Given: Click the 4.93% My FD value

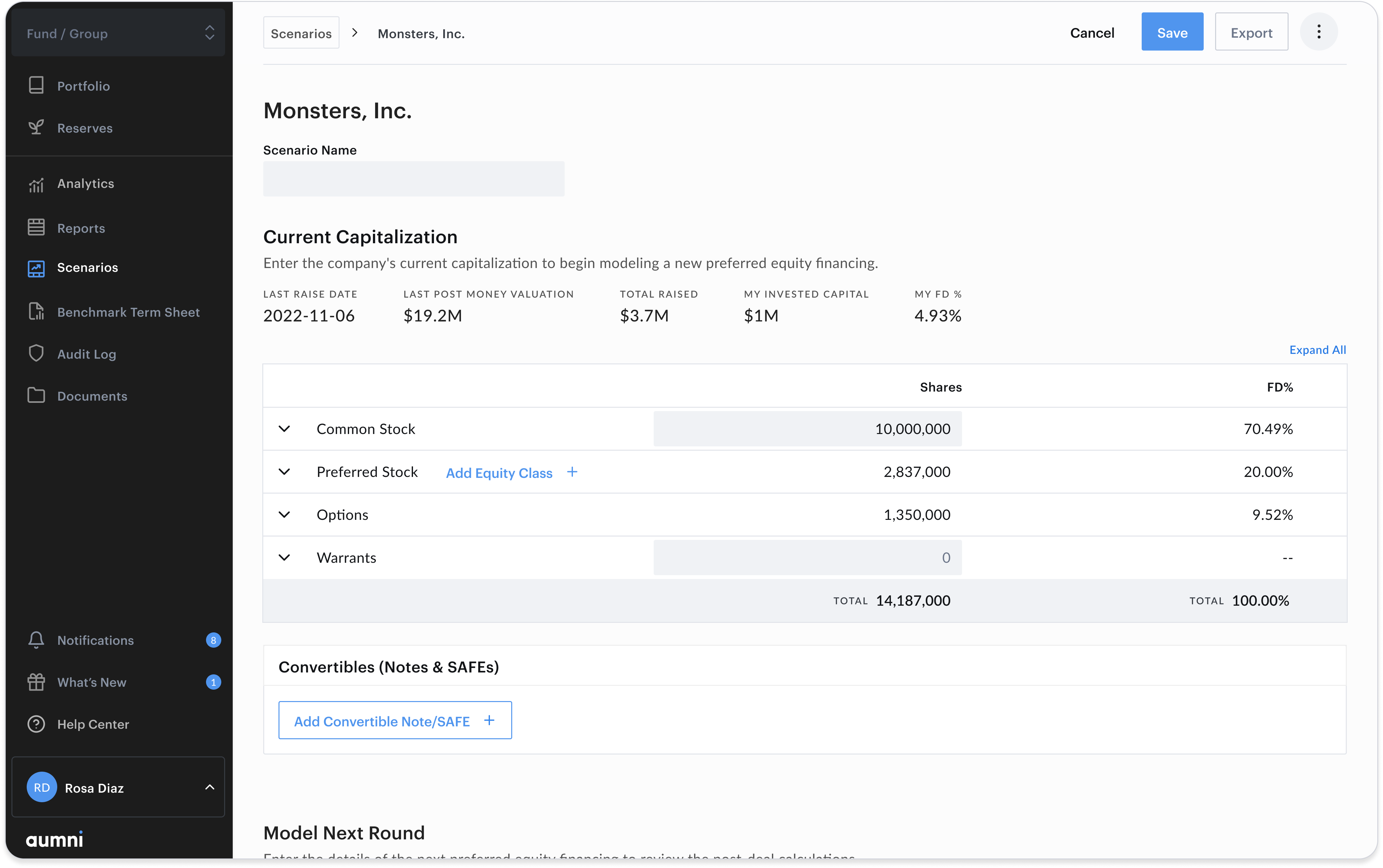Looking at the screenshot, I should tap(938, 315).
